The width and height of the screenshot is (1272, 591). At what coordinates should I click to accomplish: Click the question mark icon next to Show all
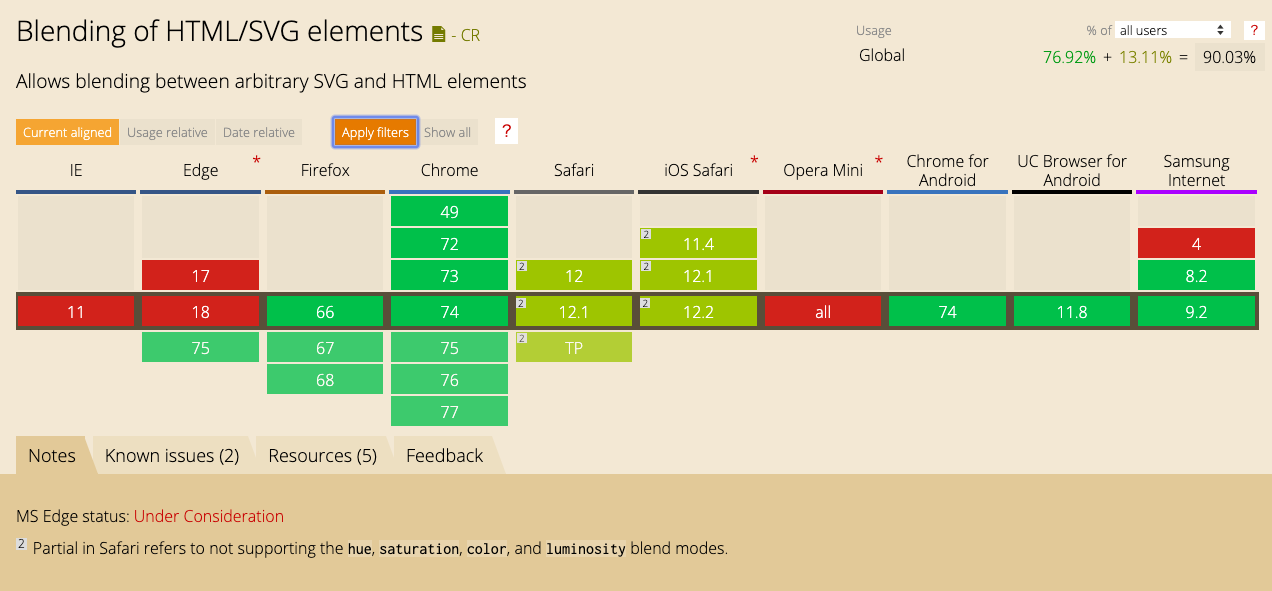506,130
